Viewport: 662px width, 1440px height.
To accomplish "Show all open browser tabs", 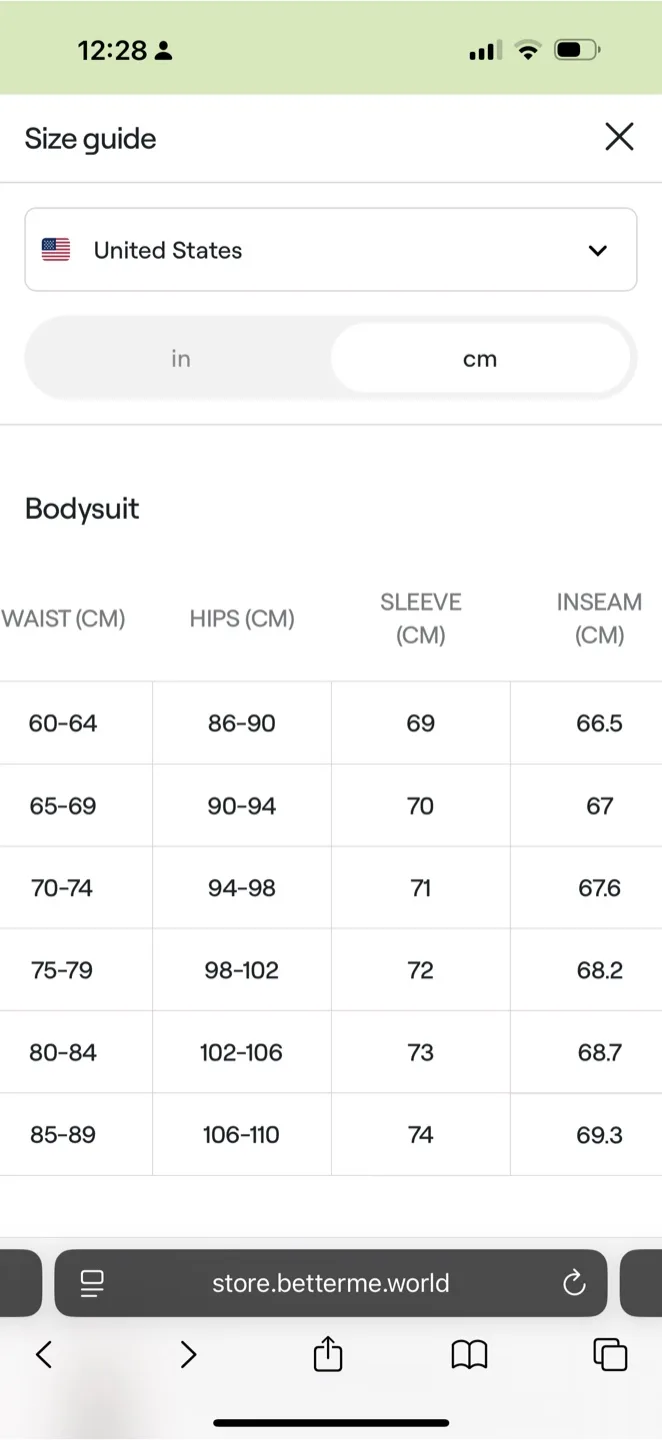I will click(612, 1355).
